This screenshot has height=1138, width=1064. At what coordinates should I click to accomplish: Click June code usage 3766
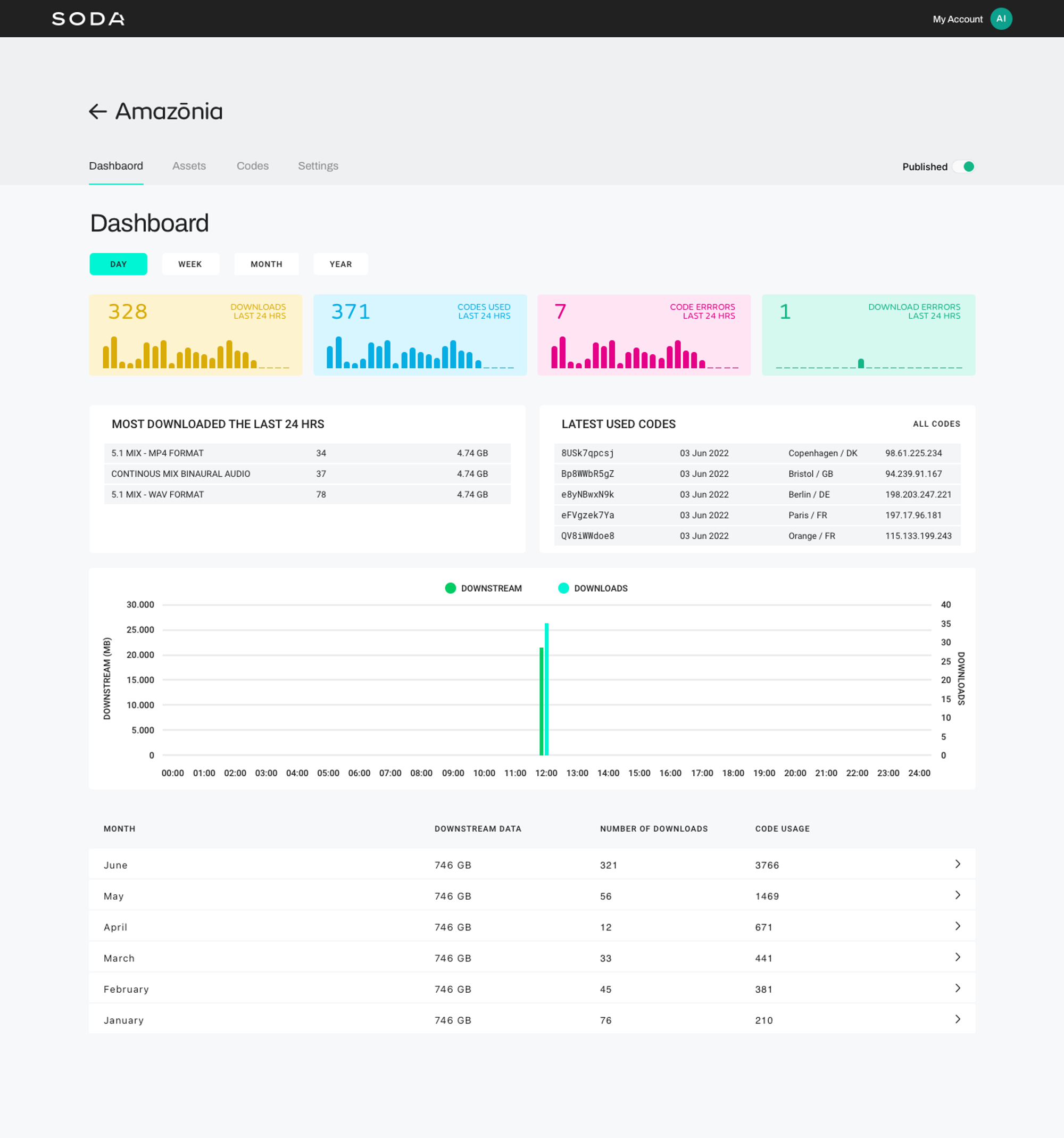(767, 865)
